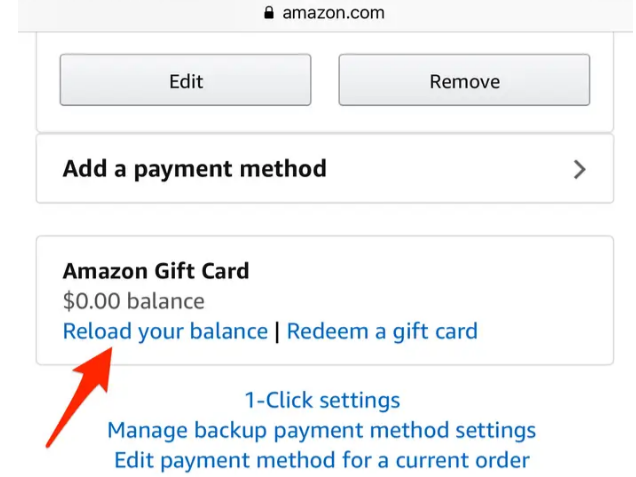The height and width of the screenshot is (477, 636).
Task: Go to 1-Click settings
Action: pyautogui.click(x=322, y=400)
